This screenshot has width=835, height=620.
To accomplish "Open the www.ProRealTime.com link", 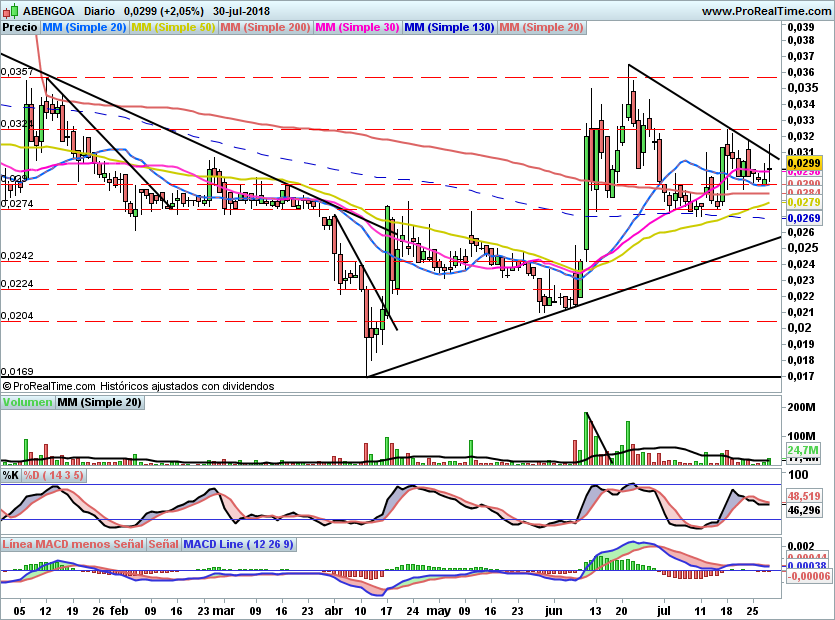I will click(x=766, y=11).
